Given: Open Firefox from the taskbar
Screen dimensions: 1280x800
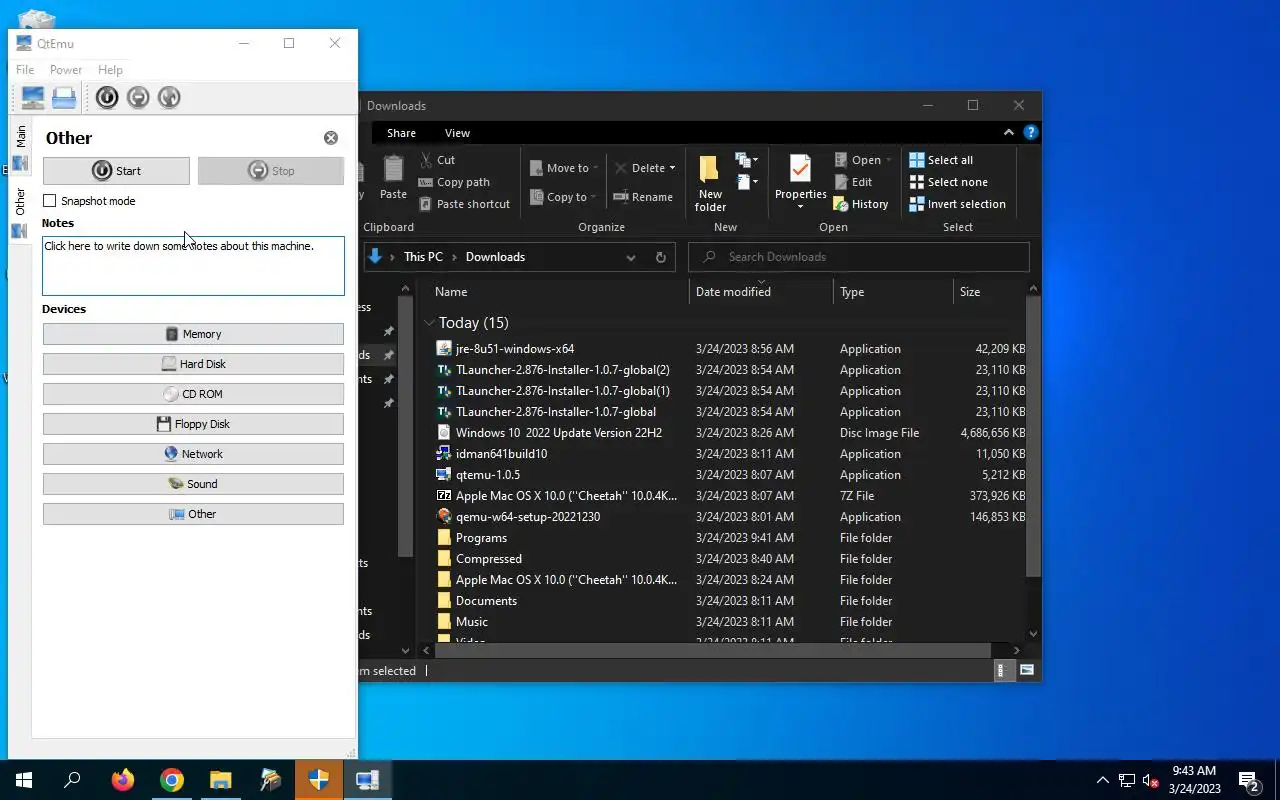Looking at the screenshot, I should tap(123, 780).
